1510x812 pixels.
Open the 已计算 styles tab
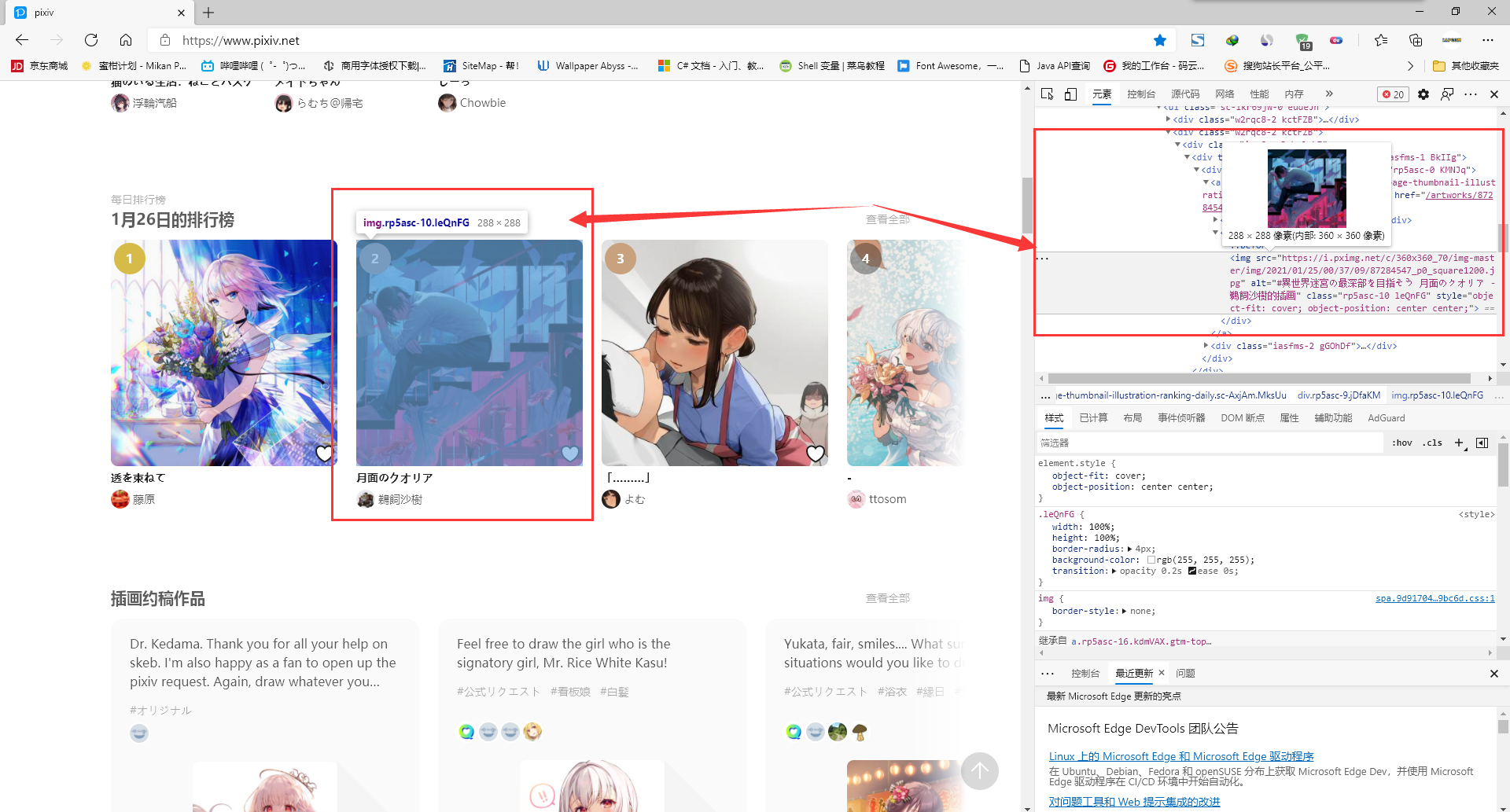click(1093, 418)
